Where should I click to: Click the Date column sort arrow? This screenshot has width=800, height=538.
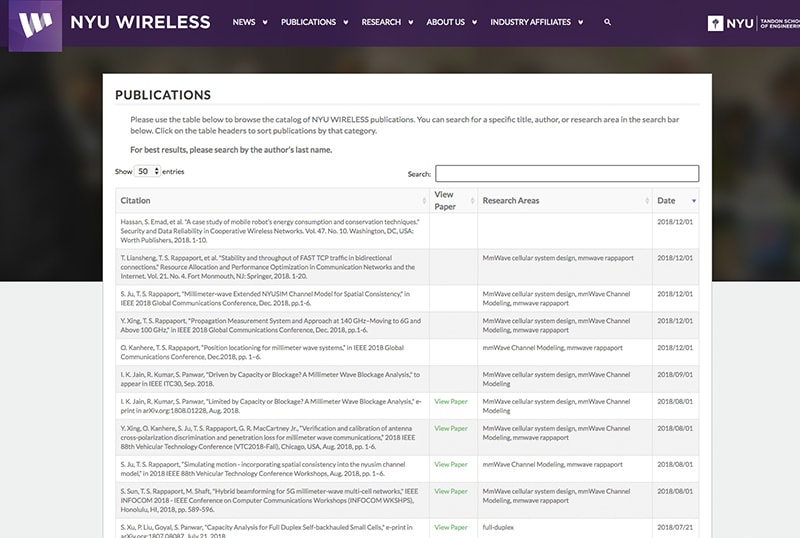(694, 201)
